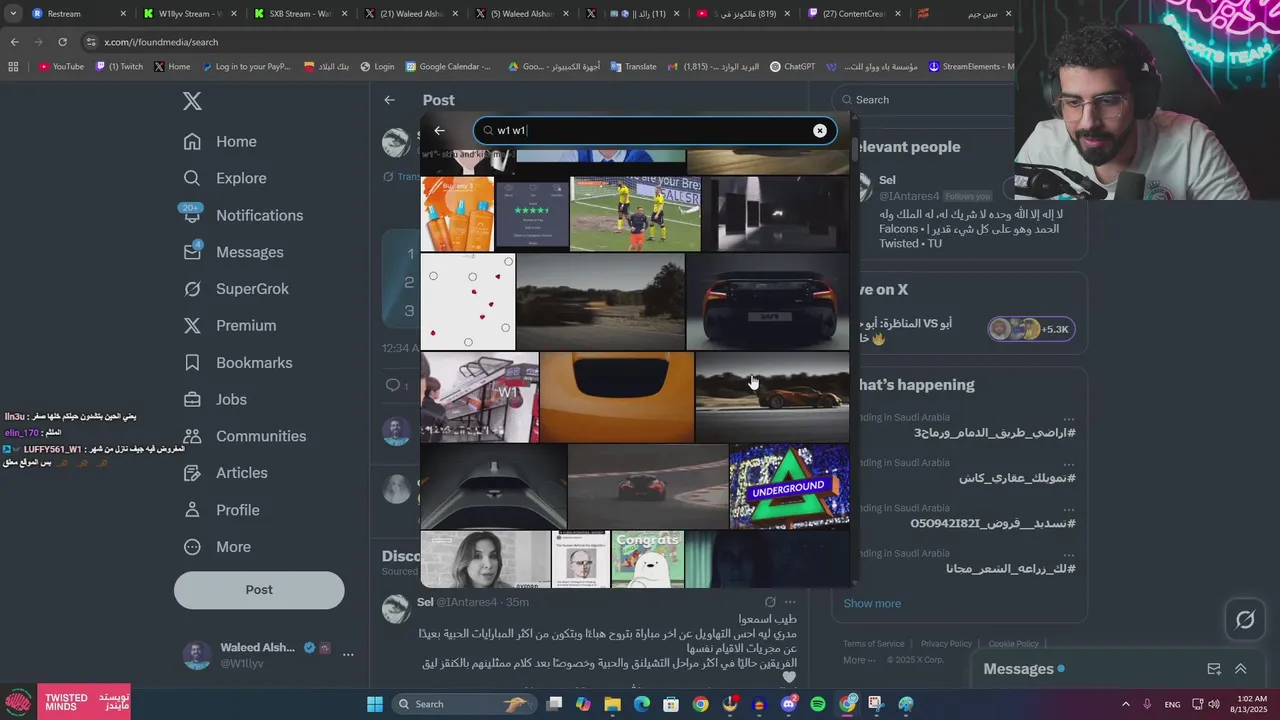
Task: Open the Translate bookmark
Action: 633,67
